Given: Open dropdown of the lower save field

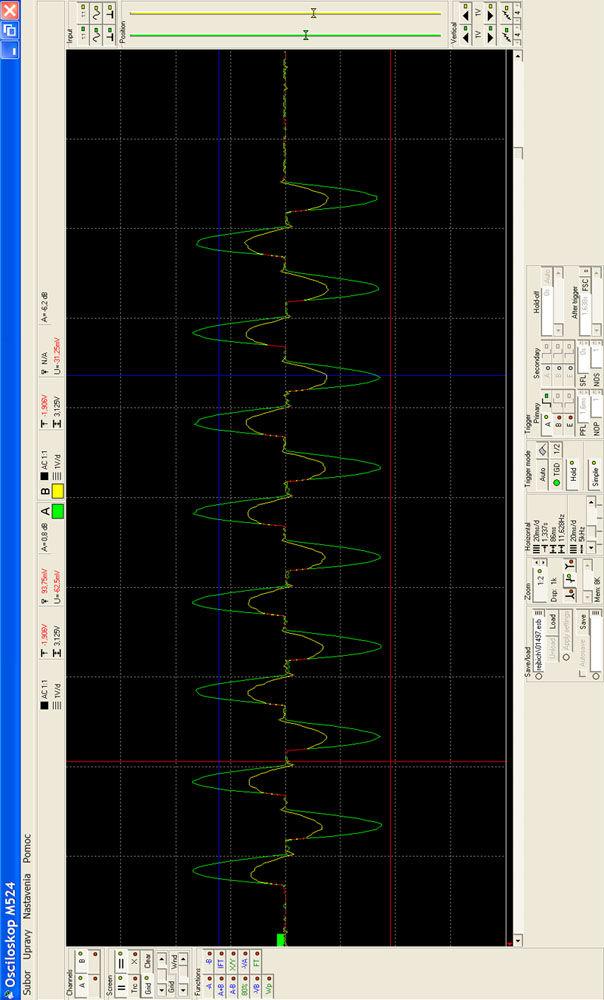Looking at the screenshot, I should pos(596,613).
